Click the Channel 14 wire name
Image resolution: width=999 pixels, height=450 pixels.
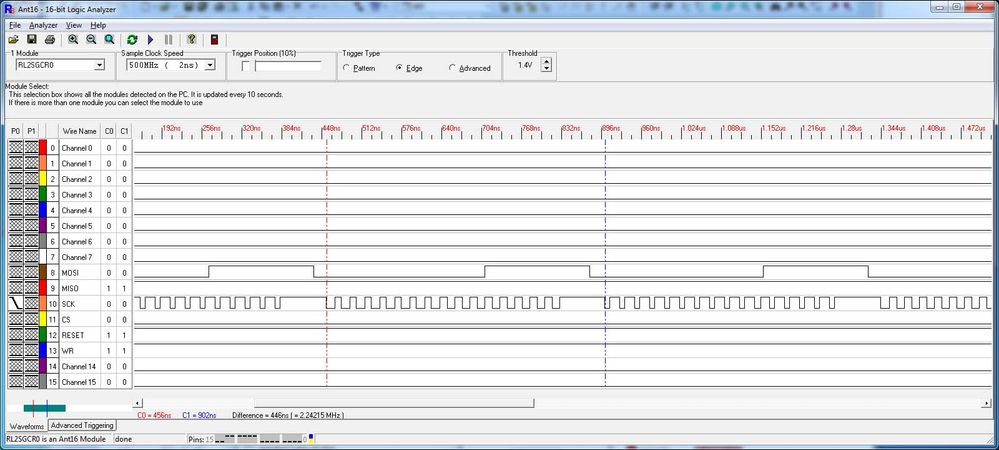(79, 367)
